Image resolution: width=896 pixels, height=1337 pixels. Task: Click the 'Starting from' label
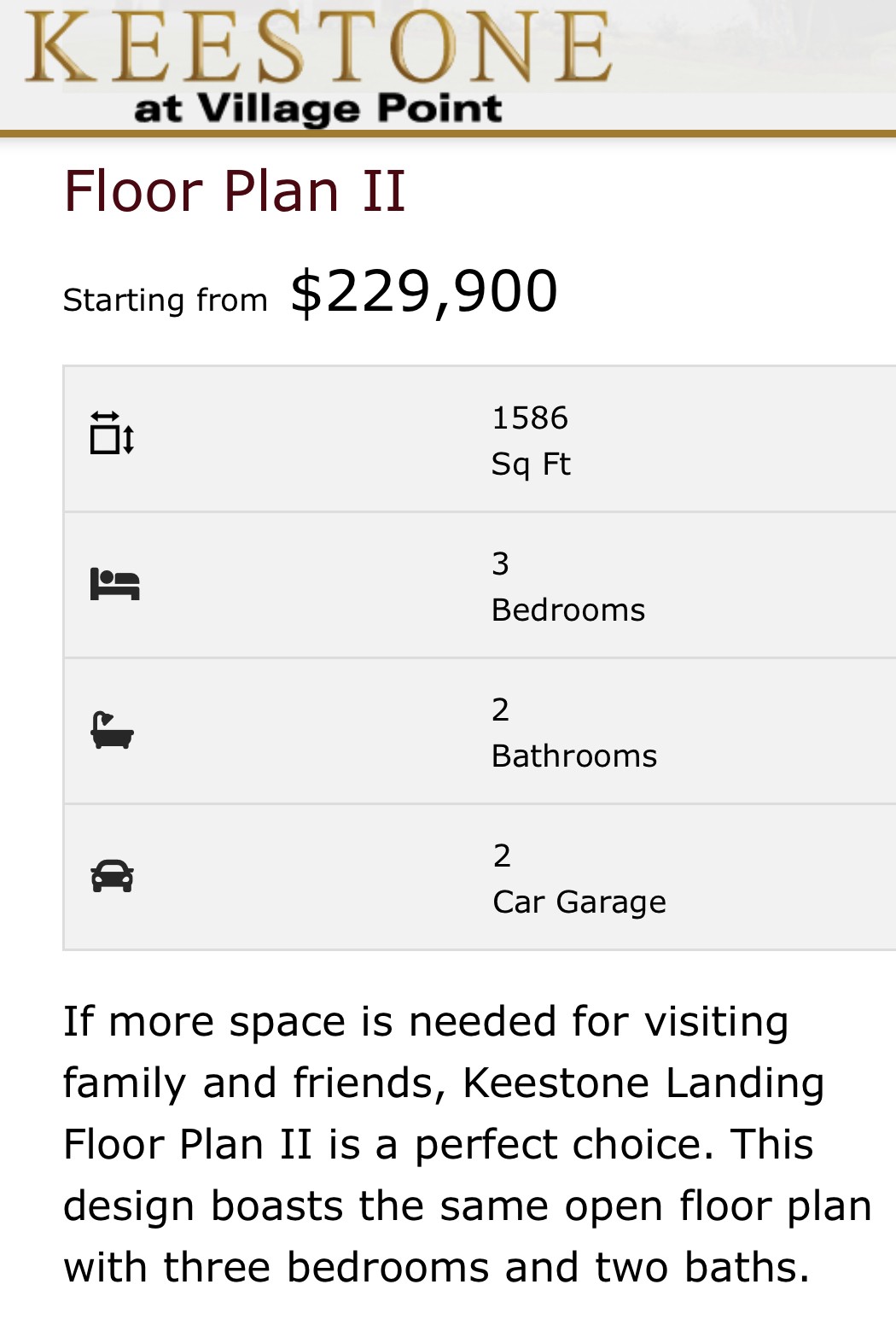[x=166, y=301]
